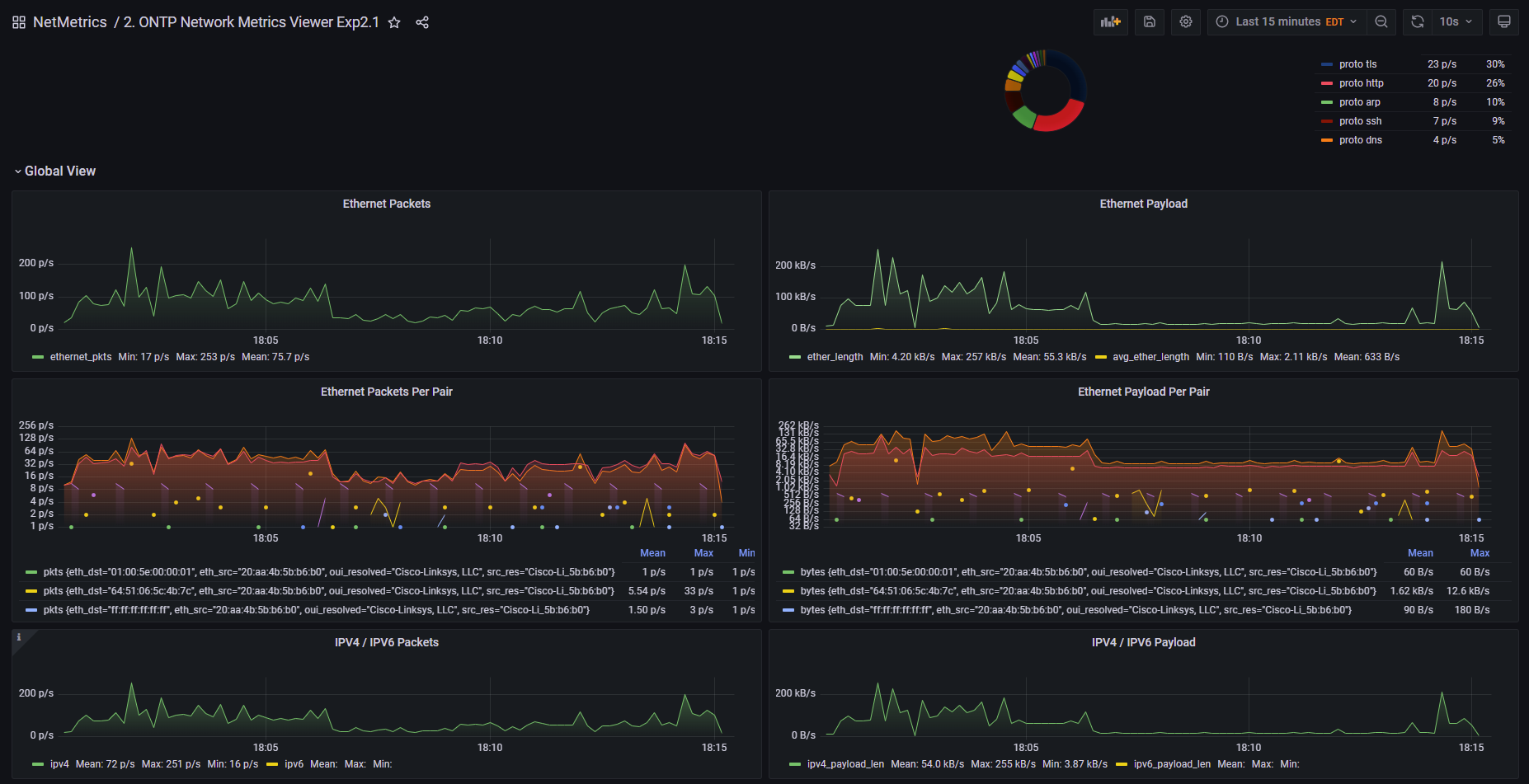Open Ethernet Payload Per Pair panel menu
This screenshot has height=784, width=1529.
(x=1144, y=392)
